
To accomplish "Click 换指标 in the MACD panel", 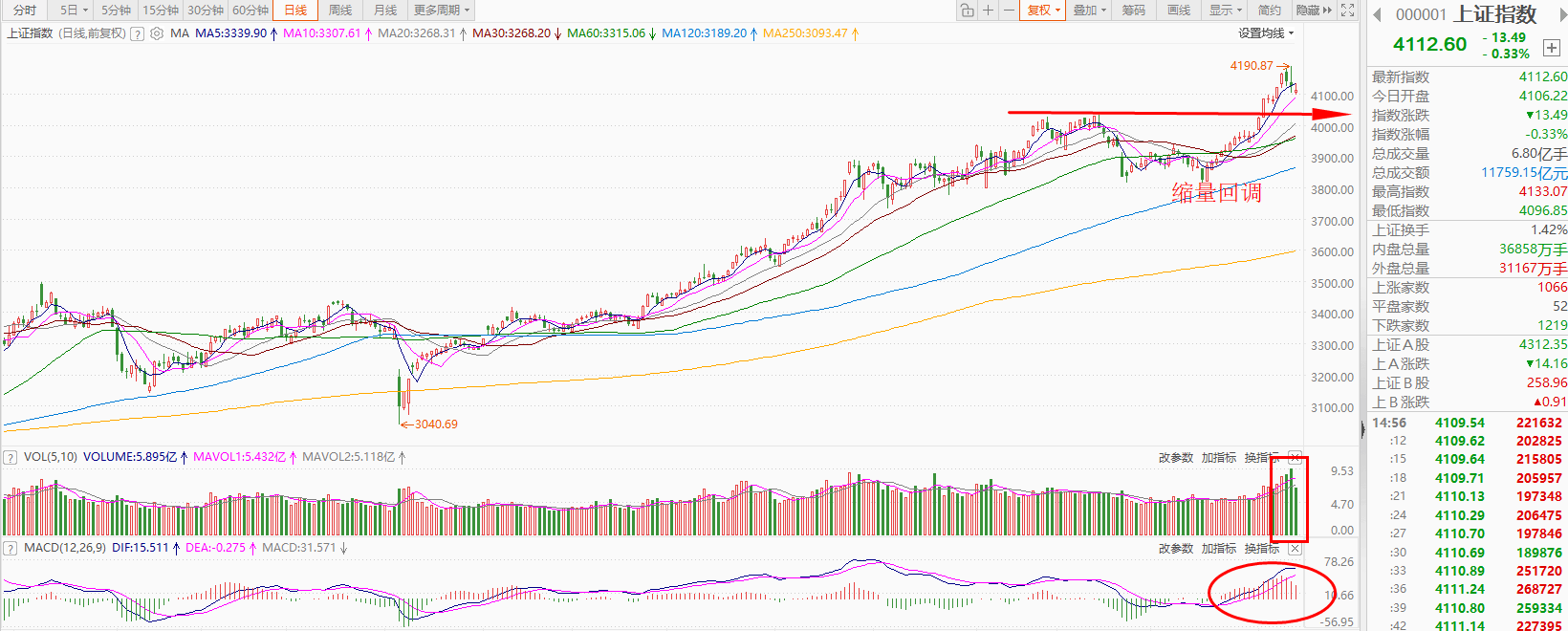I will [x=1261, y=549].
